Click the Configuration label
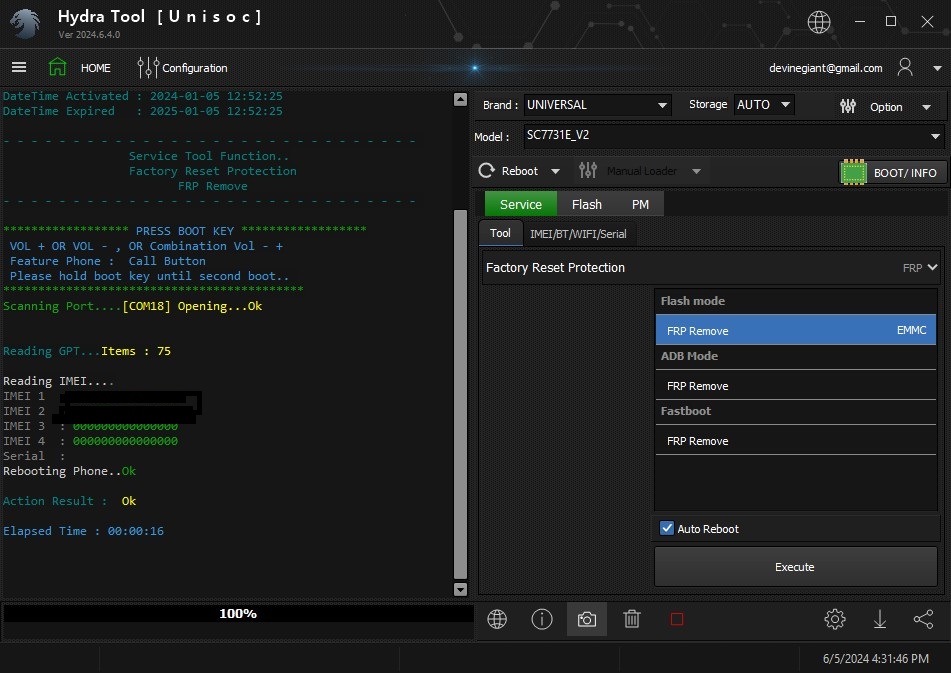951x673 pixels. [195, 68]
